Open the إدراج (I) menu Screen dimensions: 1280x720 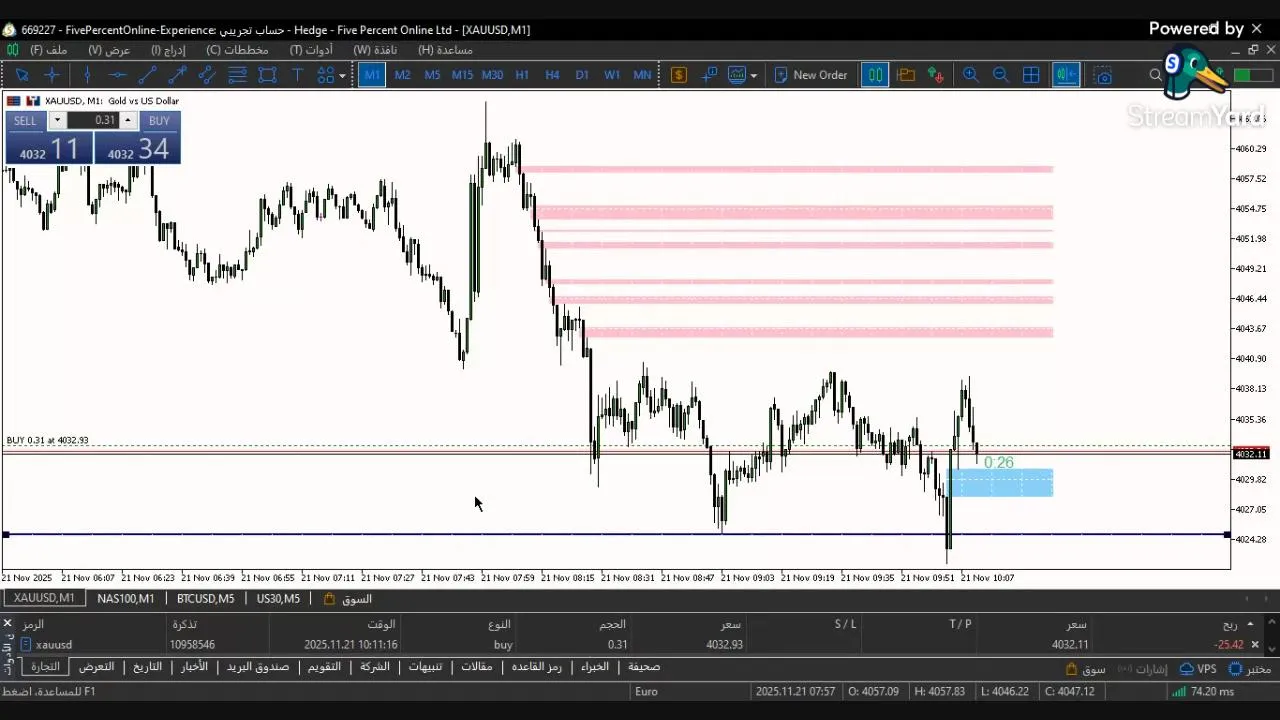[168, 50]
